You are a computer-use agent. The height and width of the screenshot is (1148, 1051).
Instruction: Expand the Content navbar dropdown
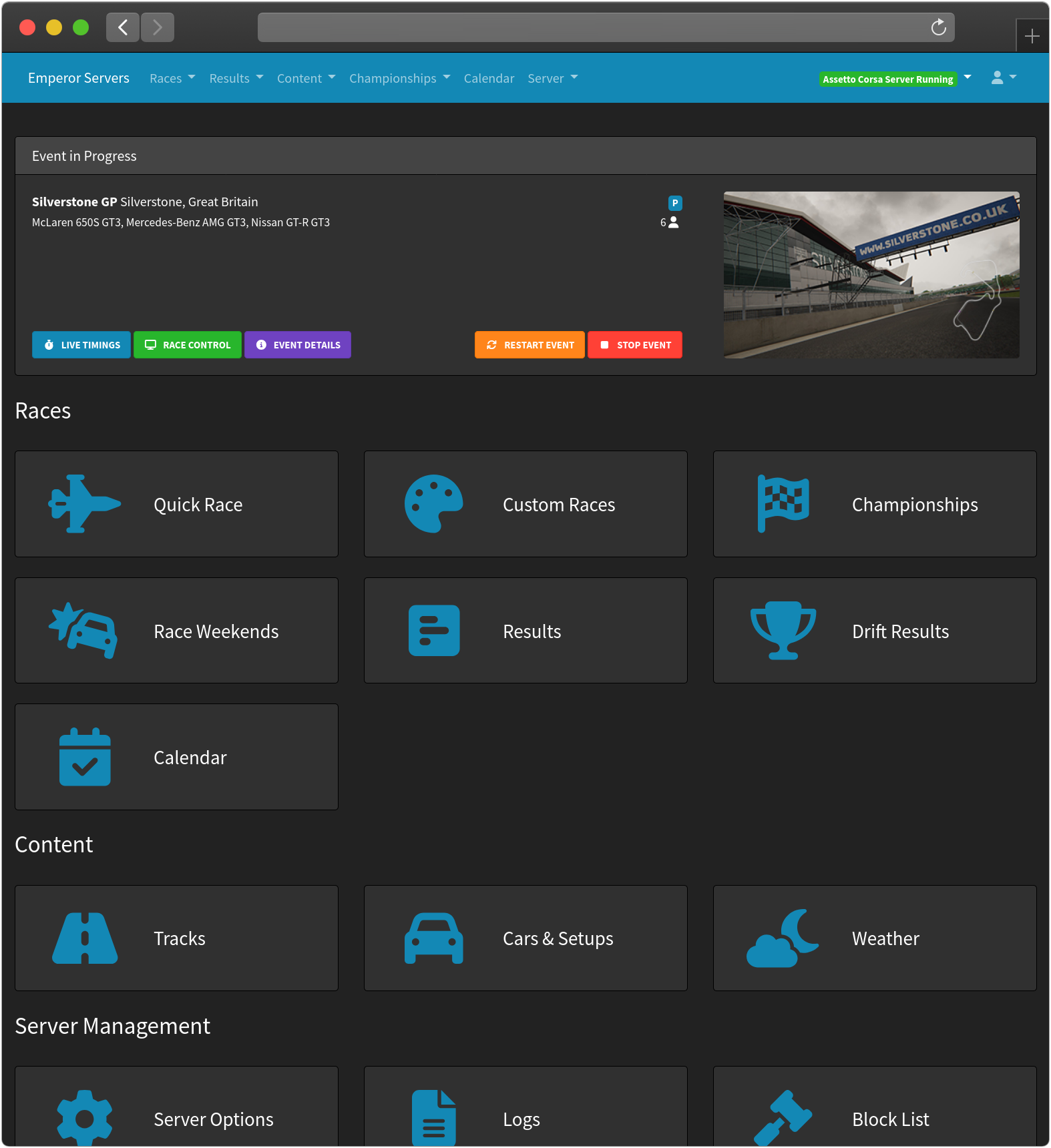(x=306, y=78)
